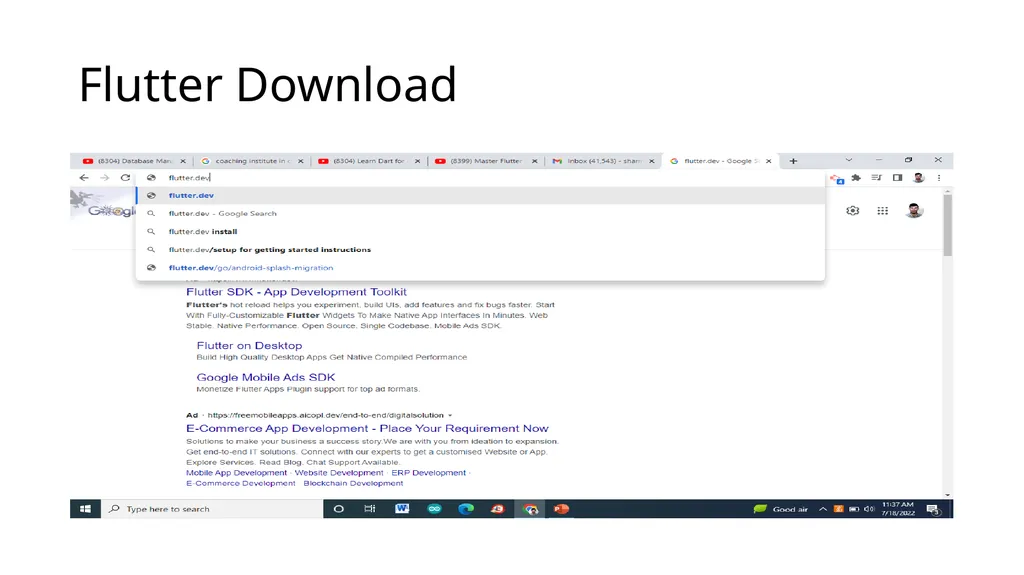Go back using the browser back arrow

[84, 178]
